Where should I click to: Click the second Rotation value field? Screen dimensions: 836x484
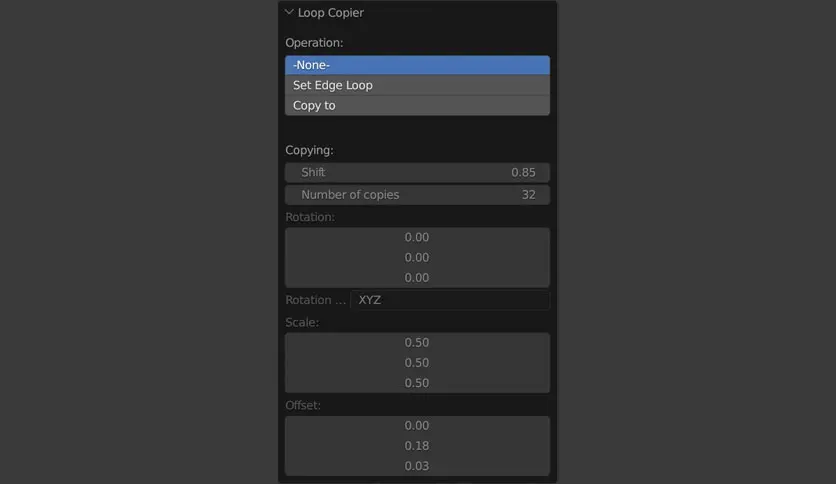tap(417, 257)
